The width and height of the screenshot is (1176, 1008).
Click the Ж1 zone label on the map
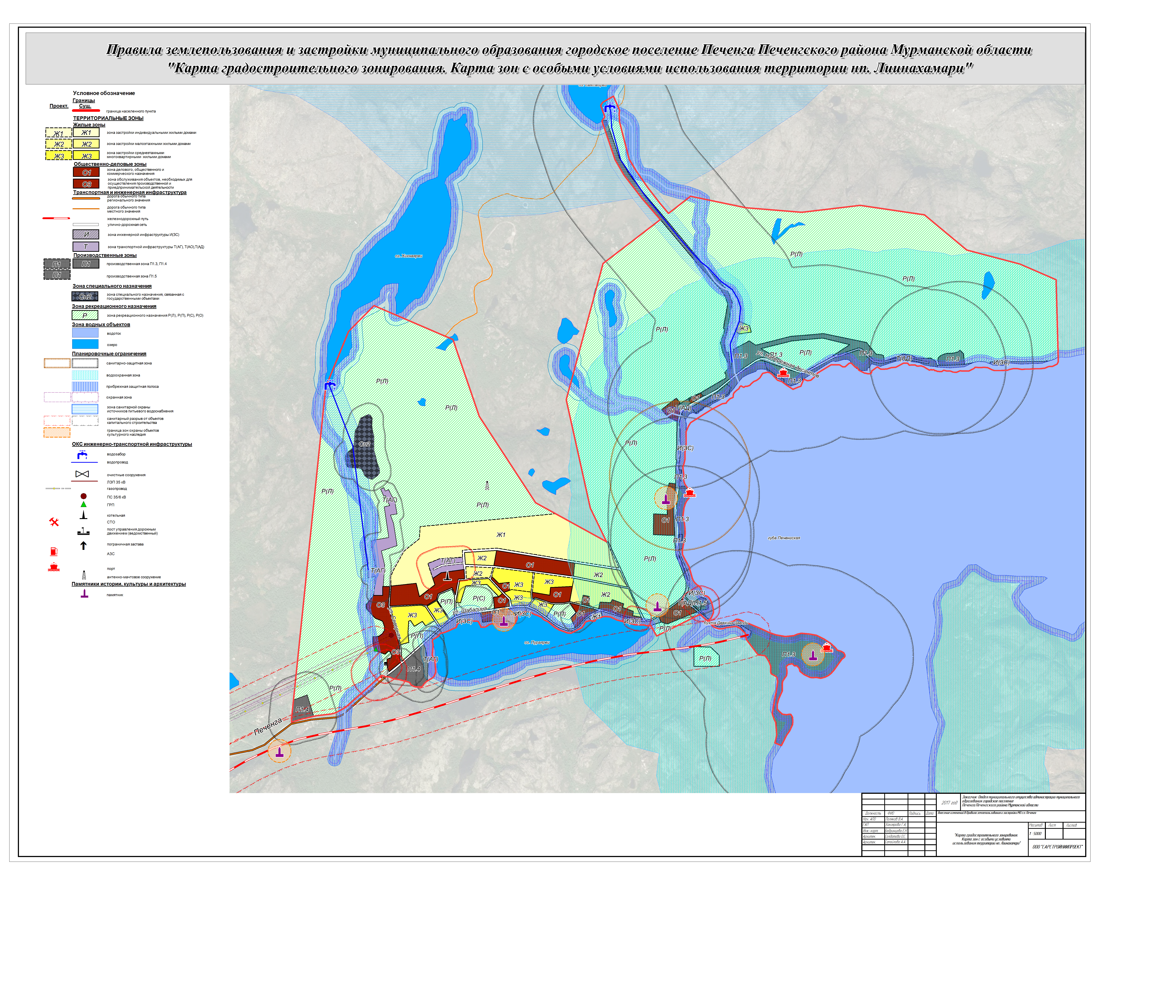[501, 535]
